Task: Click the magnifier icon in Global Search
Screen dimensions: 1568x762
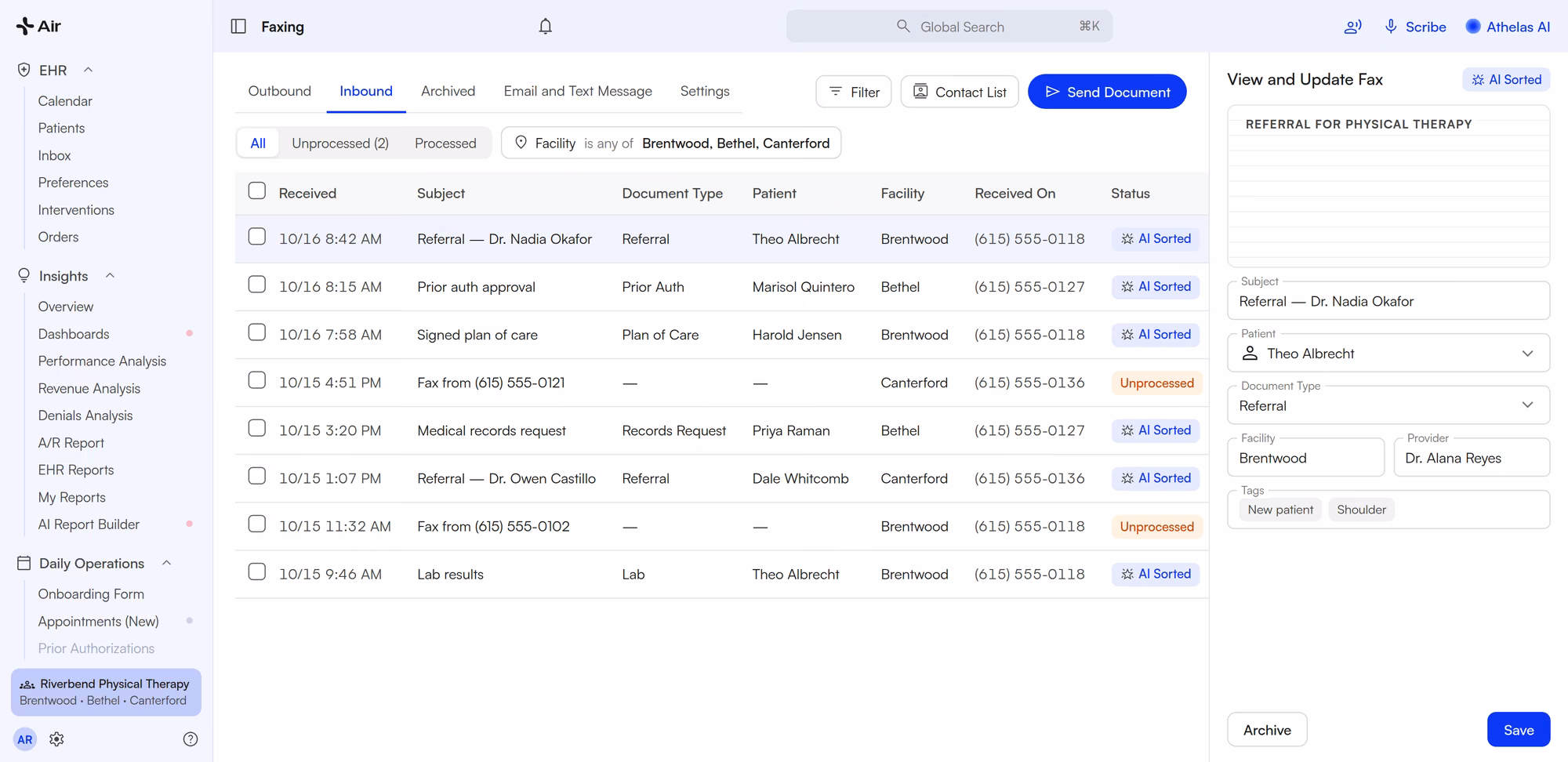Action: point(903,27)
